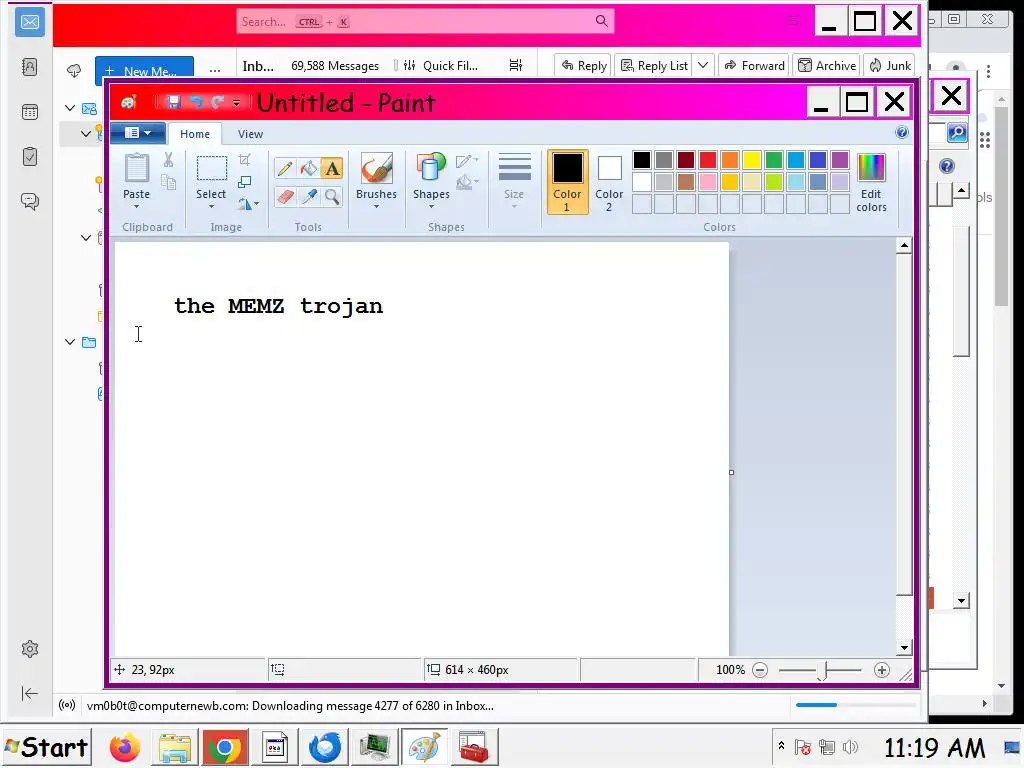The height and width of the screenshot is (768, 1024).
Task: Switch to the View ribbon tab
Action: [250, 134]
